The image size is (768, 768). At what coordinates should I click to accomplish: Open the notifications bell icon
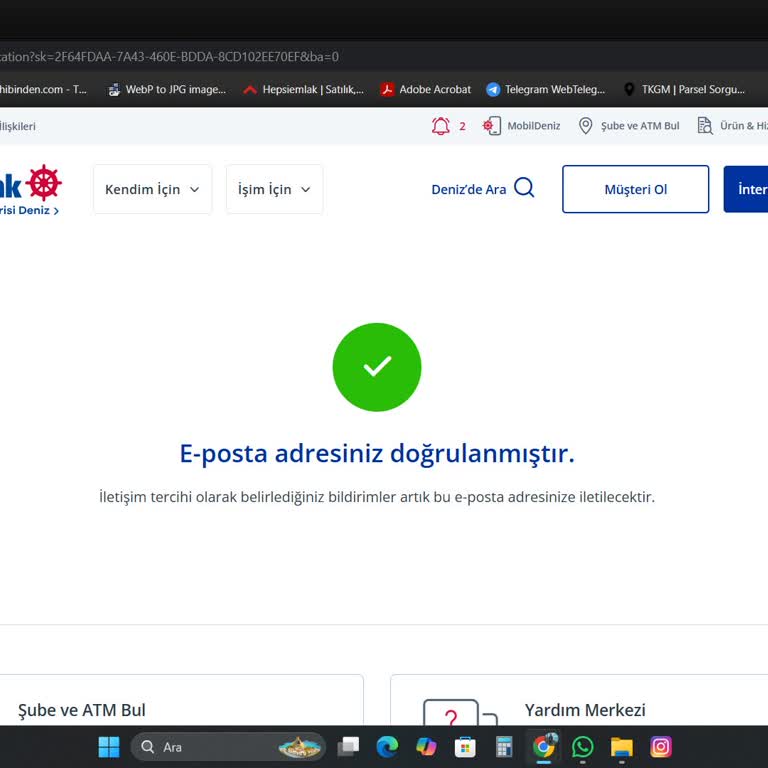click(440, 126)
